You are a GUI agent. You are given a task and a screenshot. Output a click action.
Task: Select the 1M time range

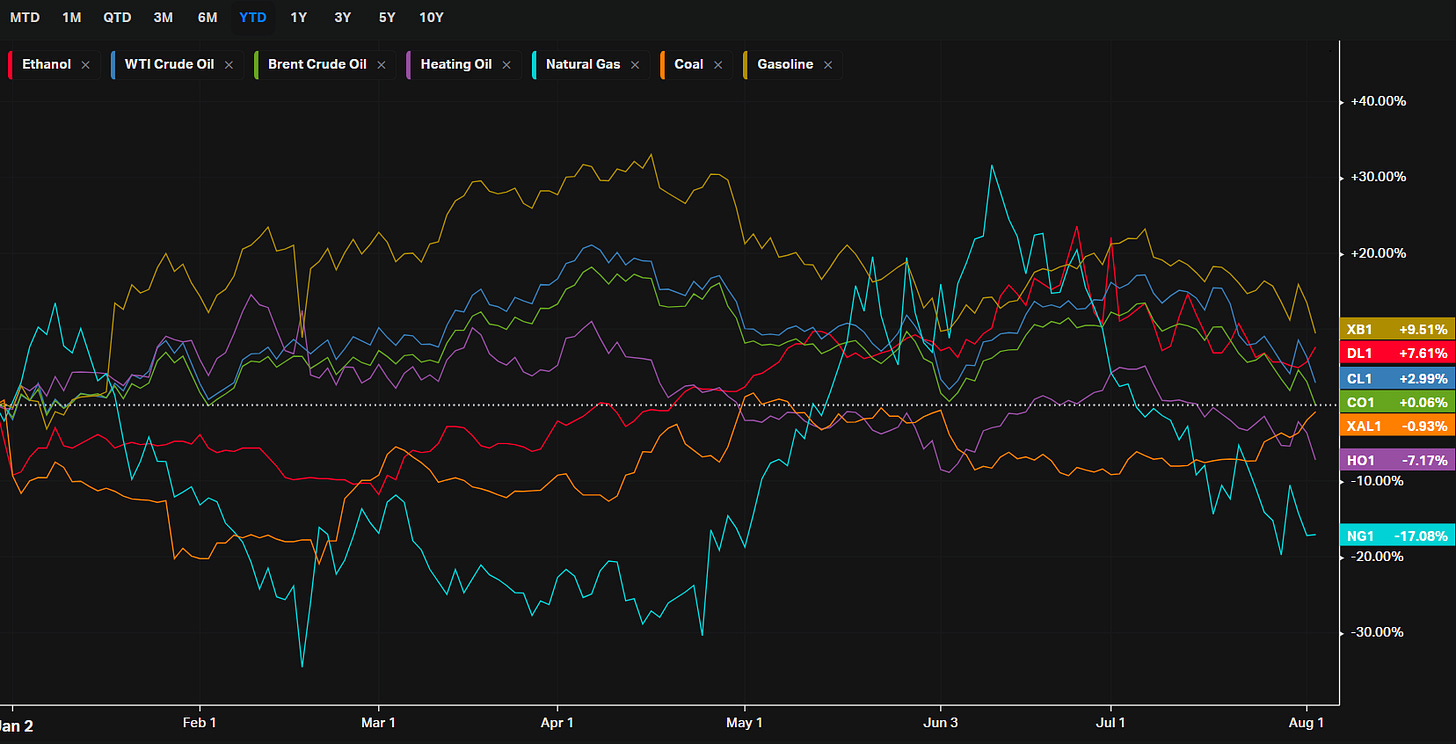72,18
